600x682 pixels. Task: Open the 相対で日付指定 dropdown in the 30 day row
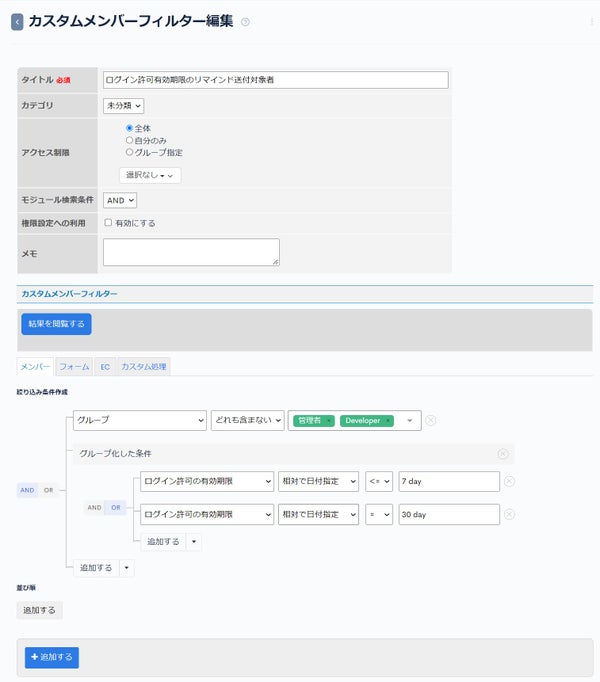[318, 515]
